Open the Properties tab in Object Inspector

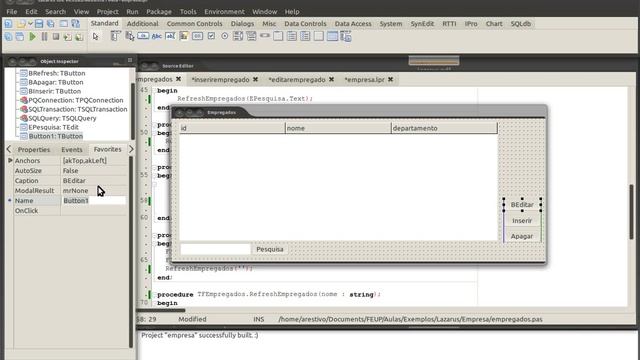34,149
